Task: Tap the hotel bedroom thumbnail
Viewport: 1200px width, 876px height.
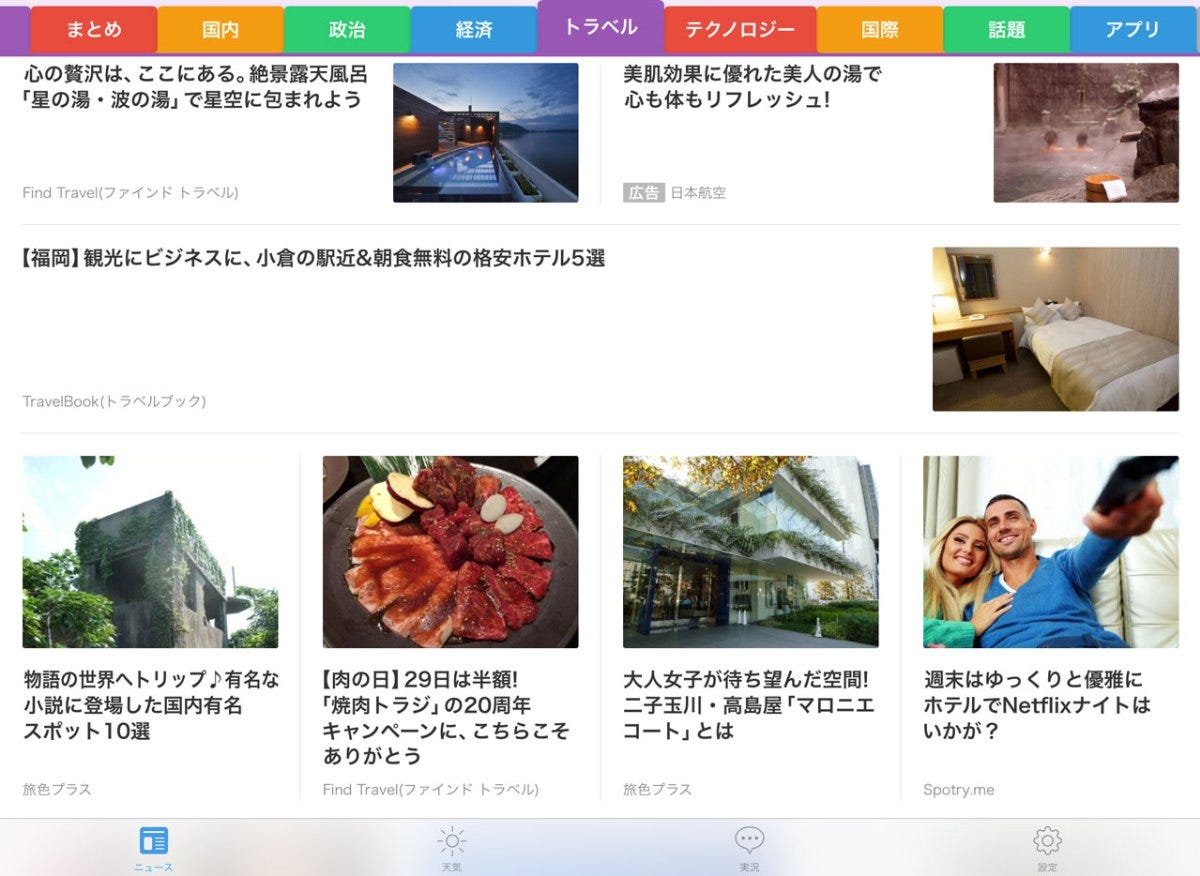Action: click(1056, 329)
